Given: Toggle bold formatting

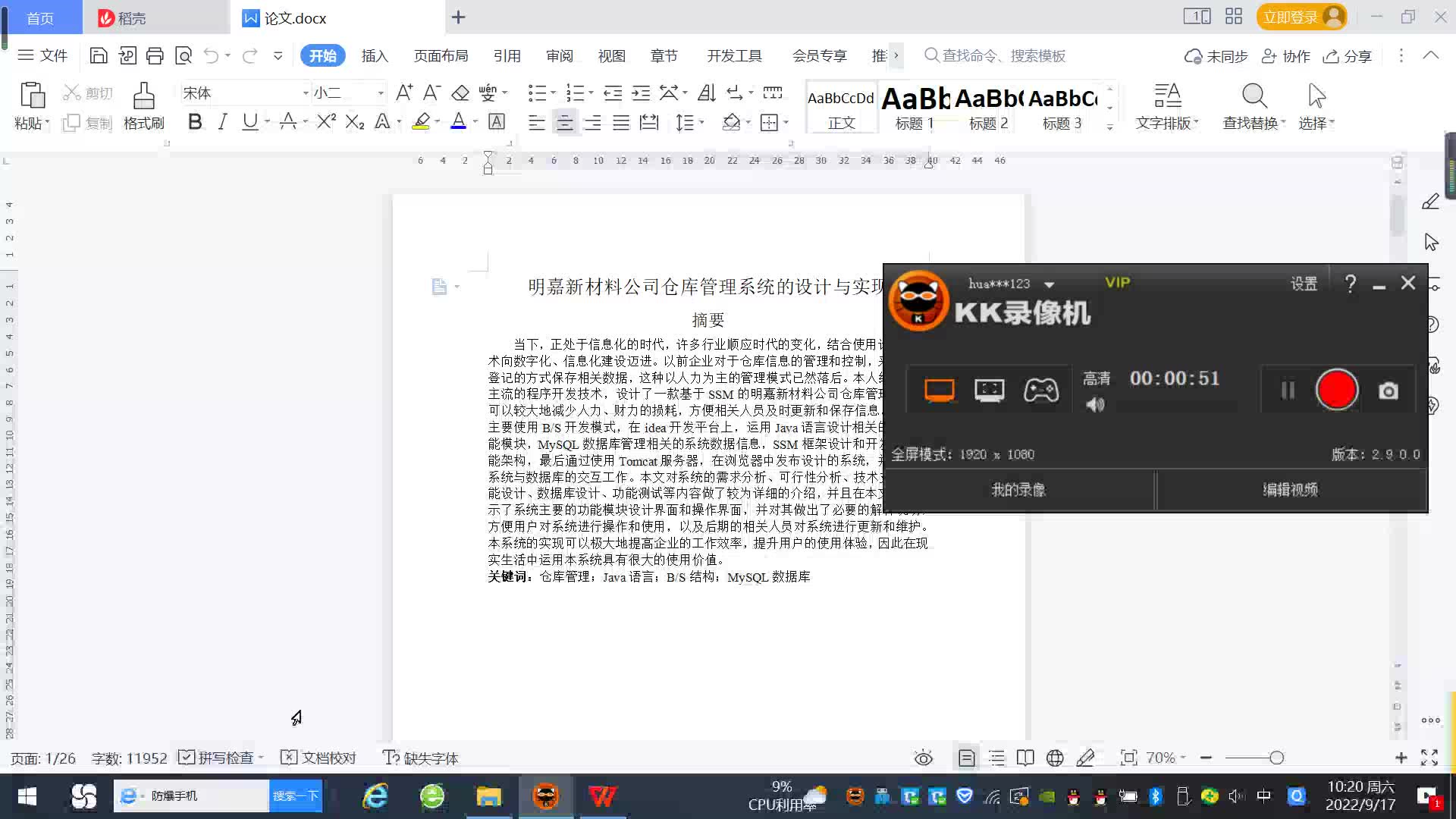Looking at the screenshot, I should [195, 121].
